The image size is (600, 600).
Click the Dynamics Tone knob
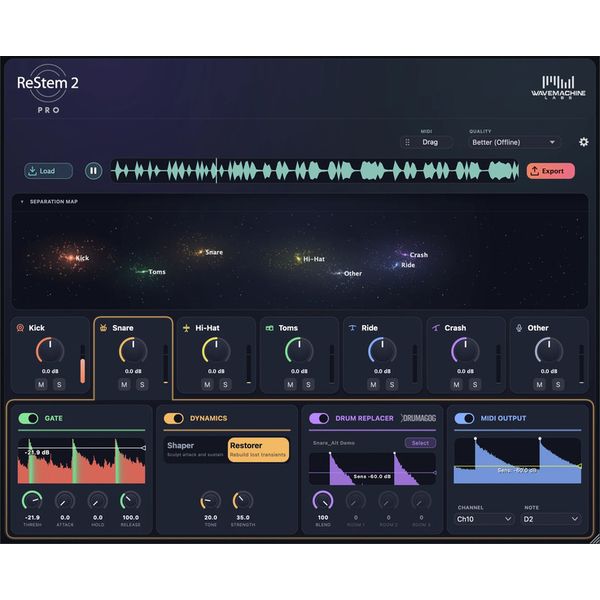tap(210, 501)
